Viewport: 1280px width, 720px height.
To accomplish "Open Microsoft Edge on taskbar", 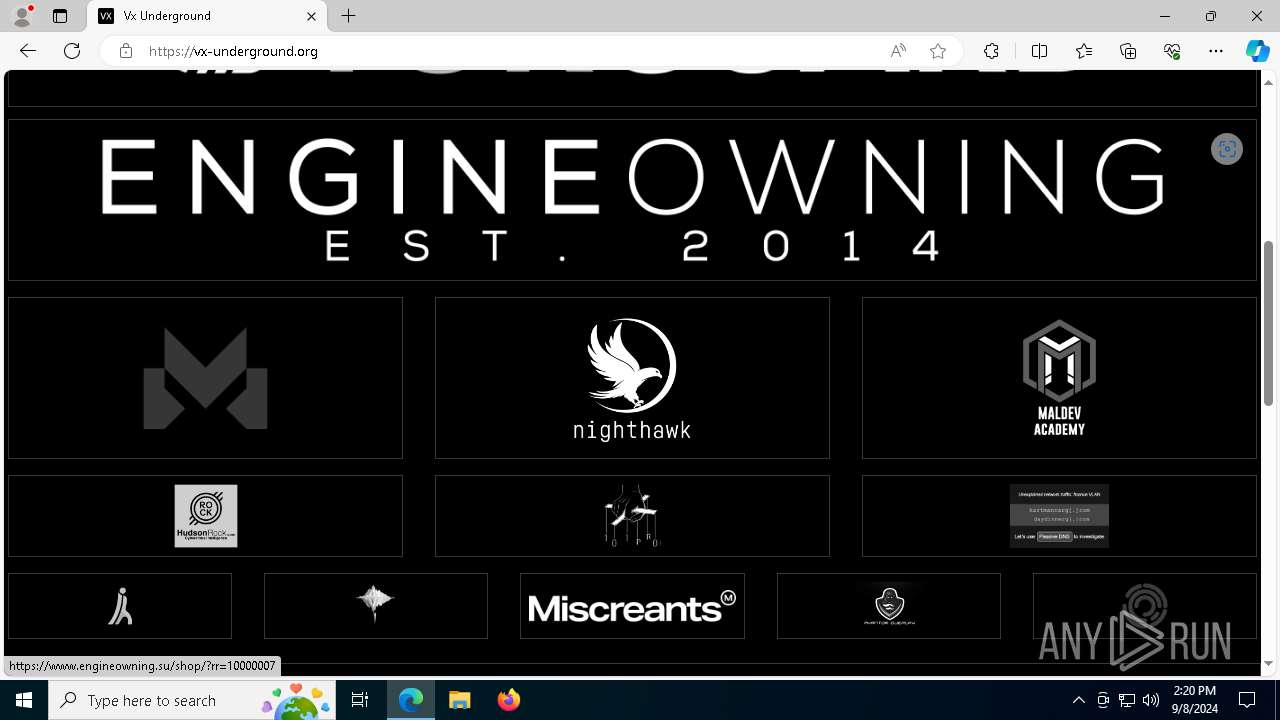I will coord(412,700).
